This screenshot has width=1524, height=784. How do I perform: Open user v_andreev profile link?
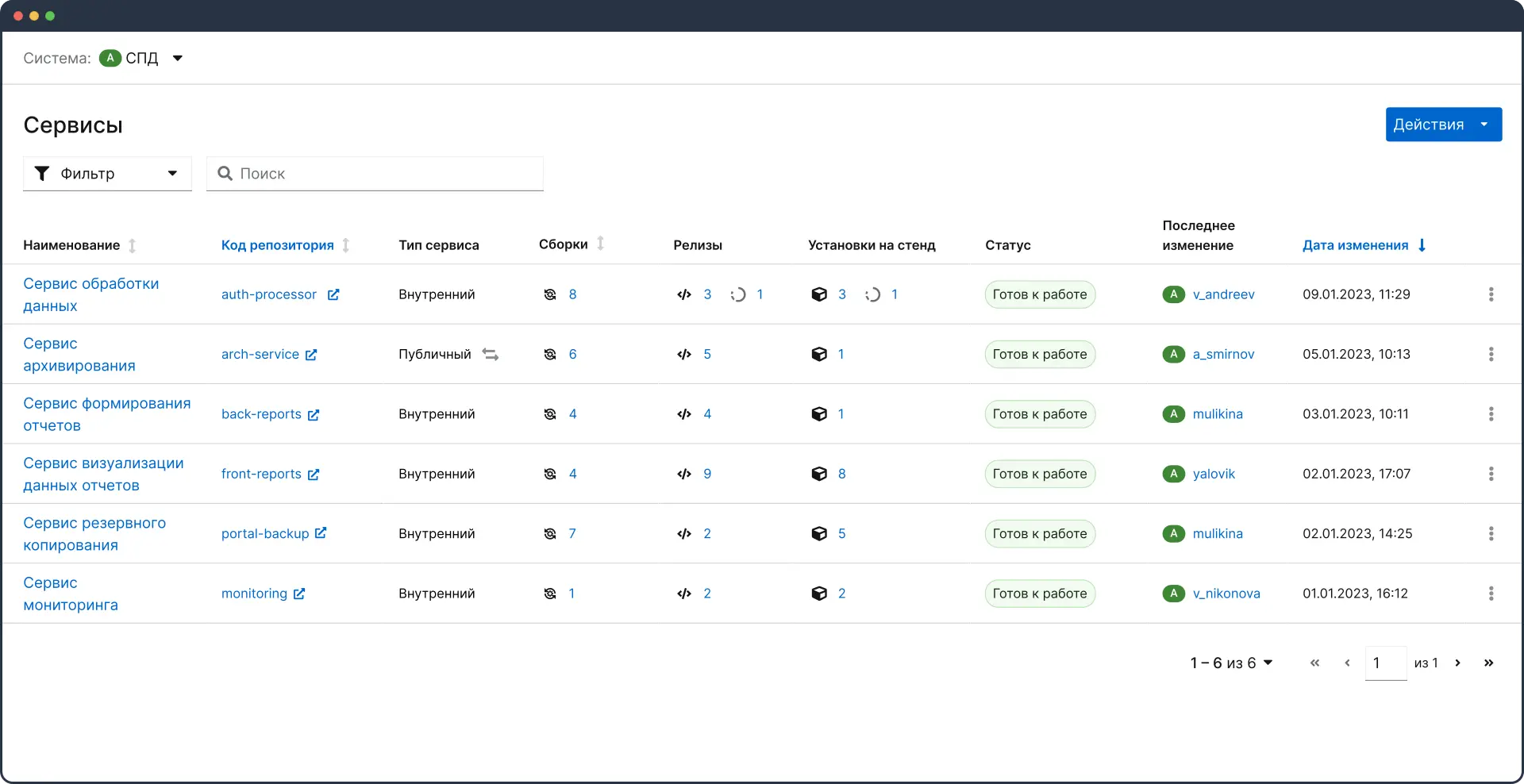(1223, 294)
